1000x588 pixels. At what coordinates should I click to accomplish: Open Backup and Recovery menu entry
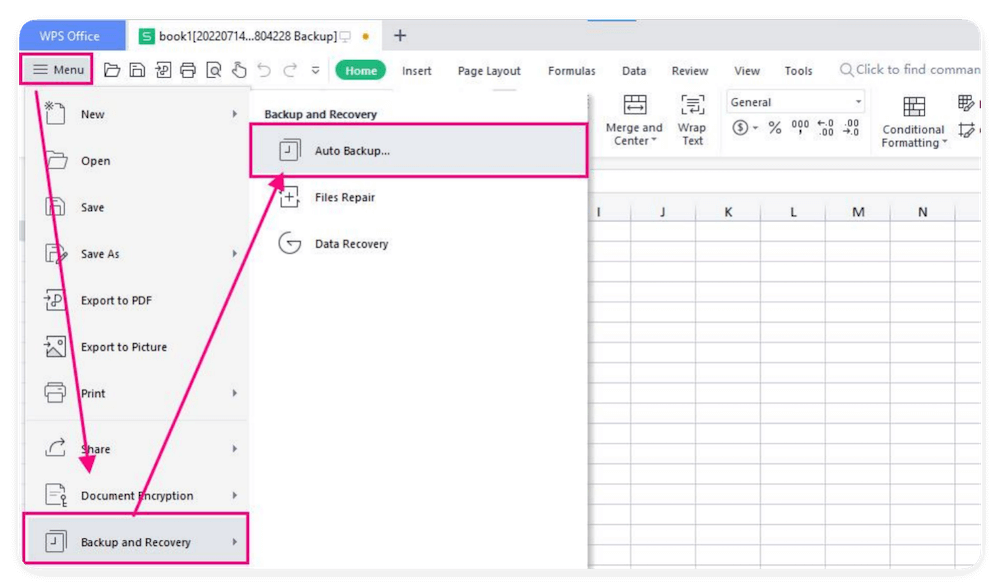(x=135, y=541)
